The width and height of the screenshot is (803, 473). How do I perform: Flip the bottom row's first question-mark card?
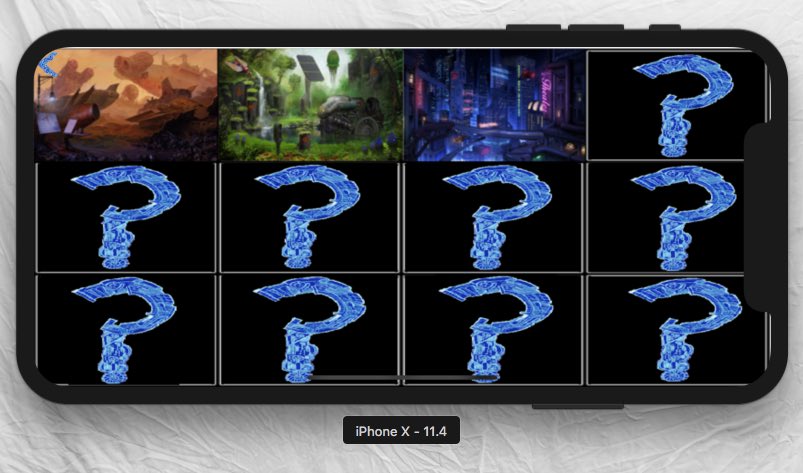126,329
